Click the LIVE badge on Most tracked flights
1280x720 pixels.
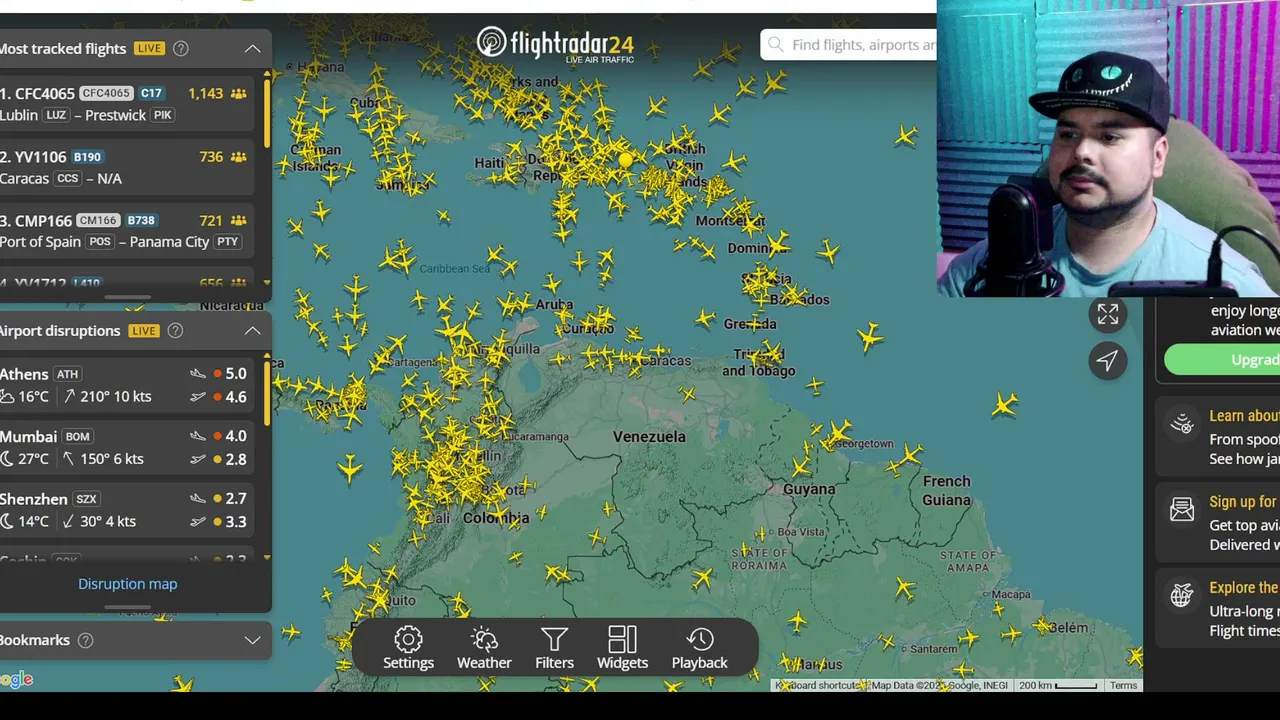149,48
